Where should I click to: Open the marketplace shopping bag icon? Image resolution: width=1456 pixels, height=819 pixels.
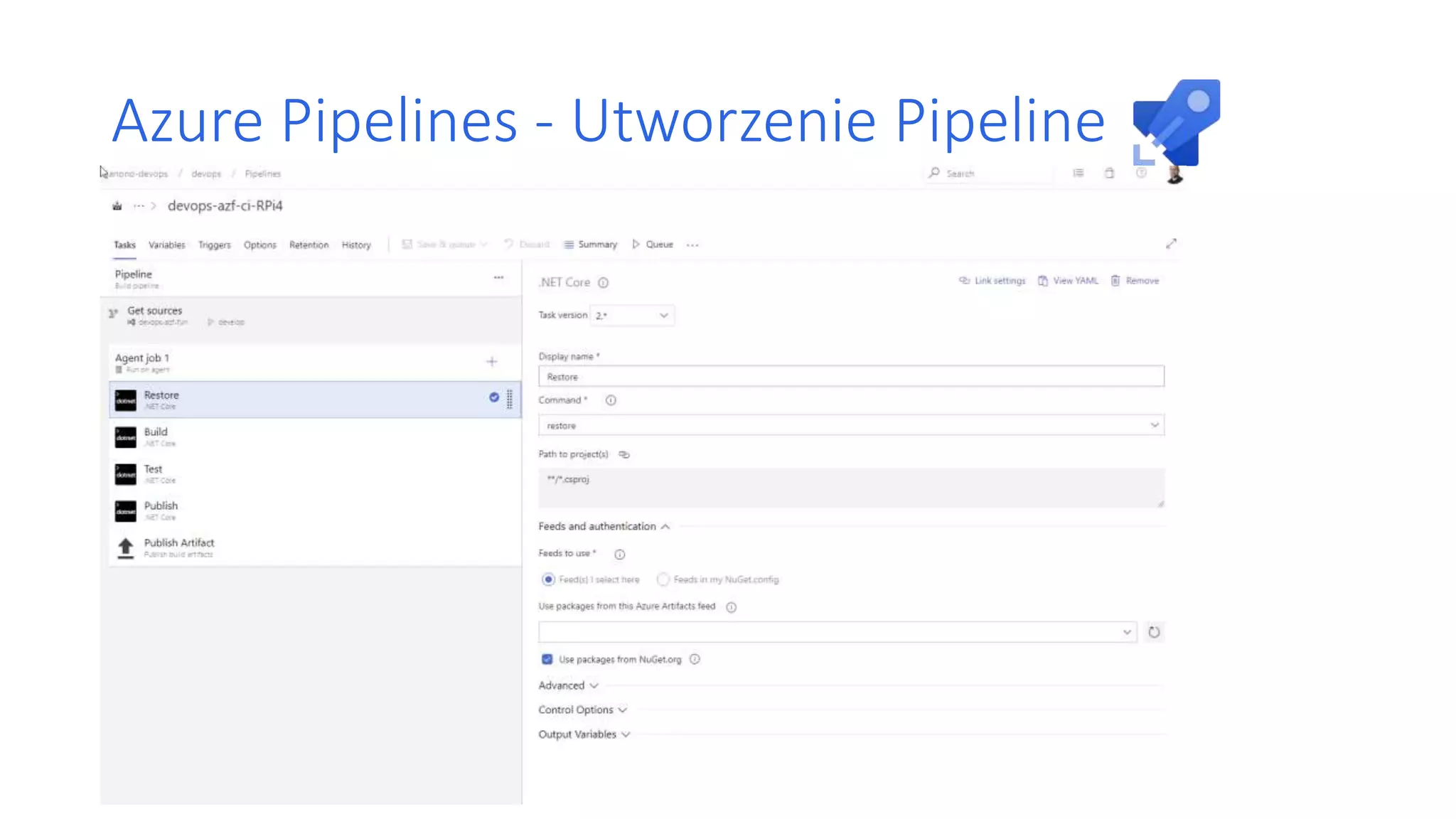1109,173
